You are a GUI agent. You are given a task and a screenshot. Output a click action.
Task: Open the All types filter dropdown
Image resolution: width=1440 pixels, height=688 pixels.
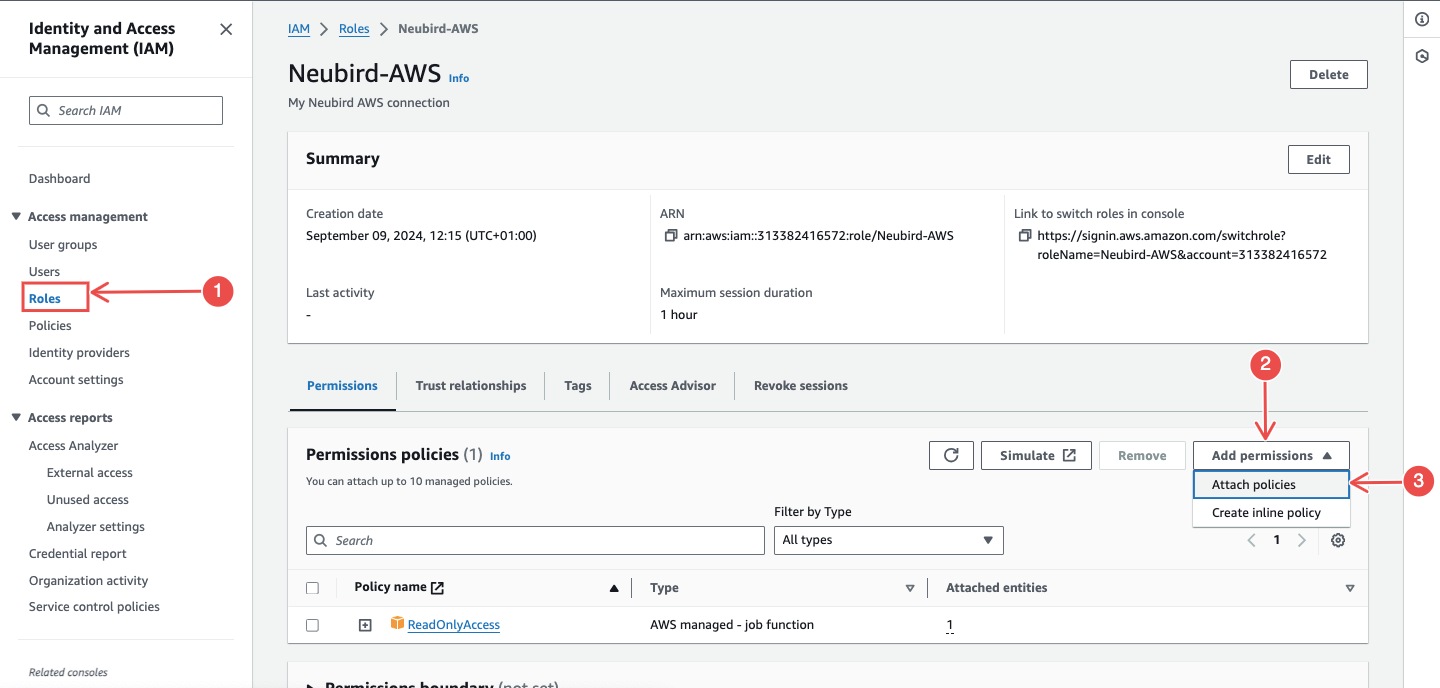coord(888,540)
